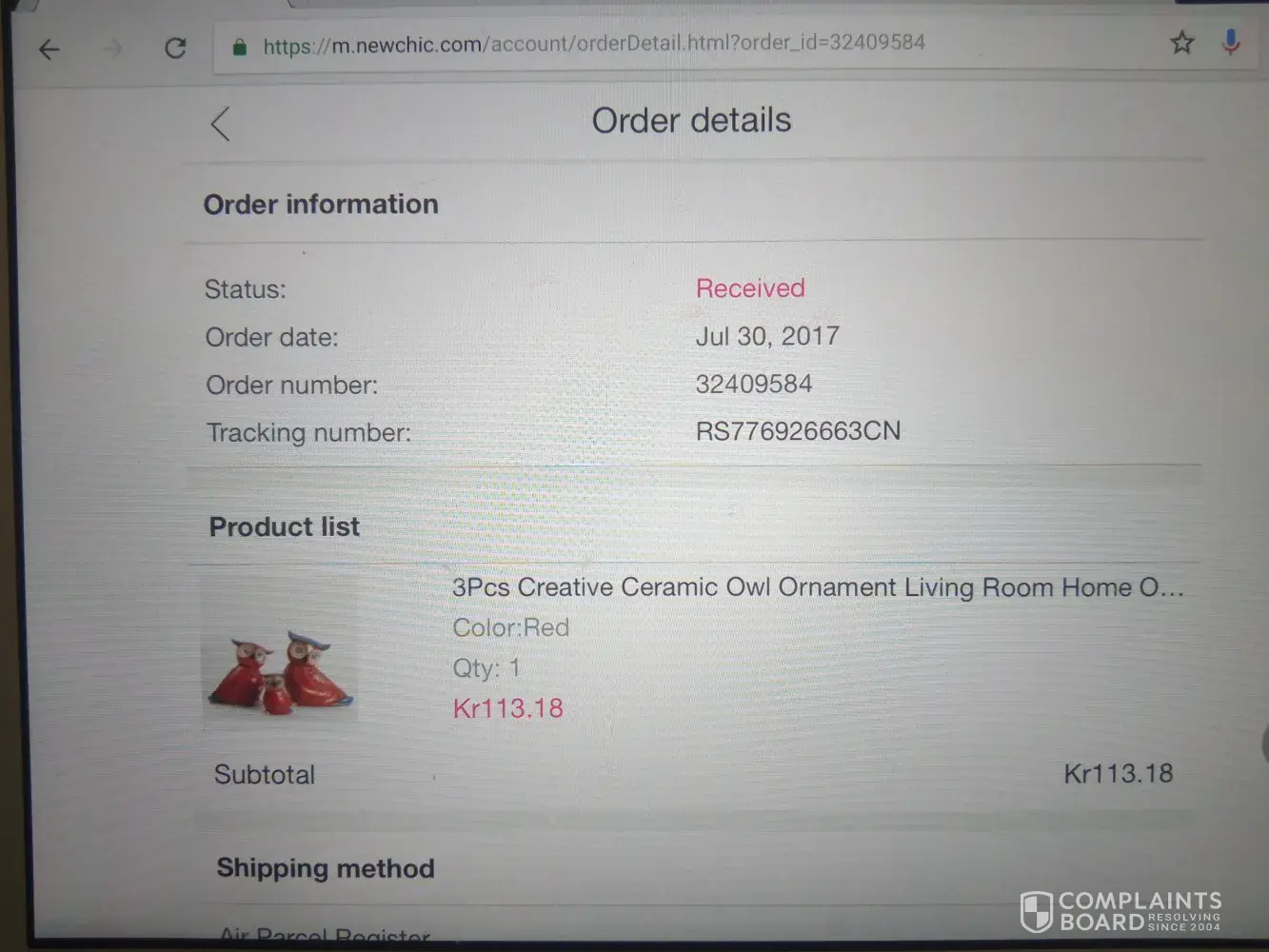Click the Subtotal amount Kr113.18
1269x952 pixels.
pos(1118,773)
